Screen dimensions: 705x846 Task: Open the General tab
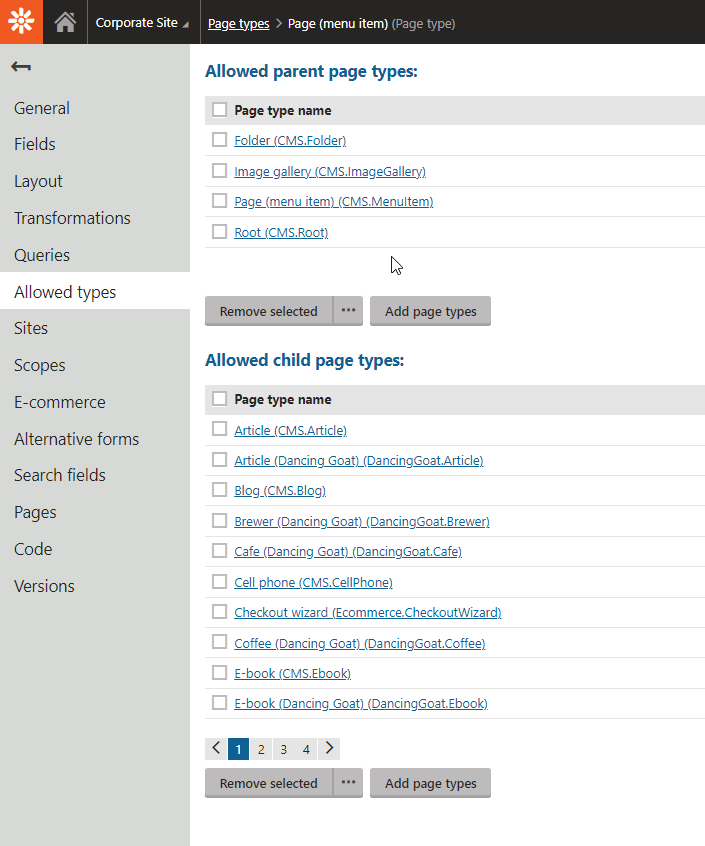(42, 108)
